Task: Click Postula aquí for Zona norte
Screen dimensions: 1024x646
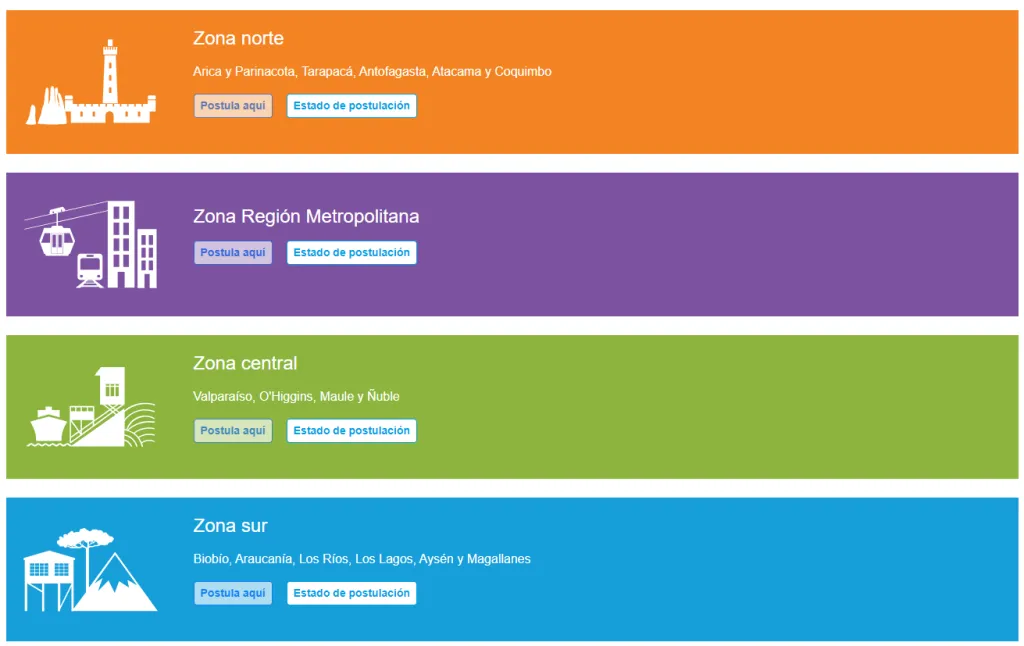Action: click(x=233, y=106)
